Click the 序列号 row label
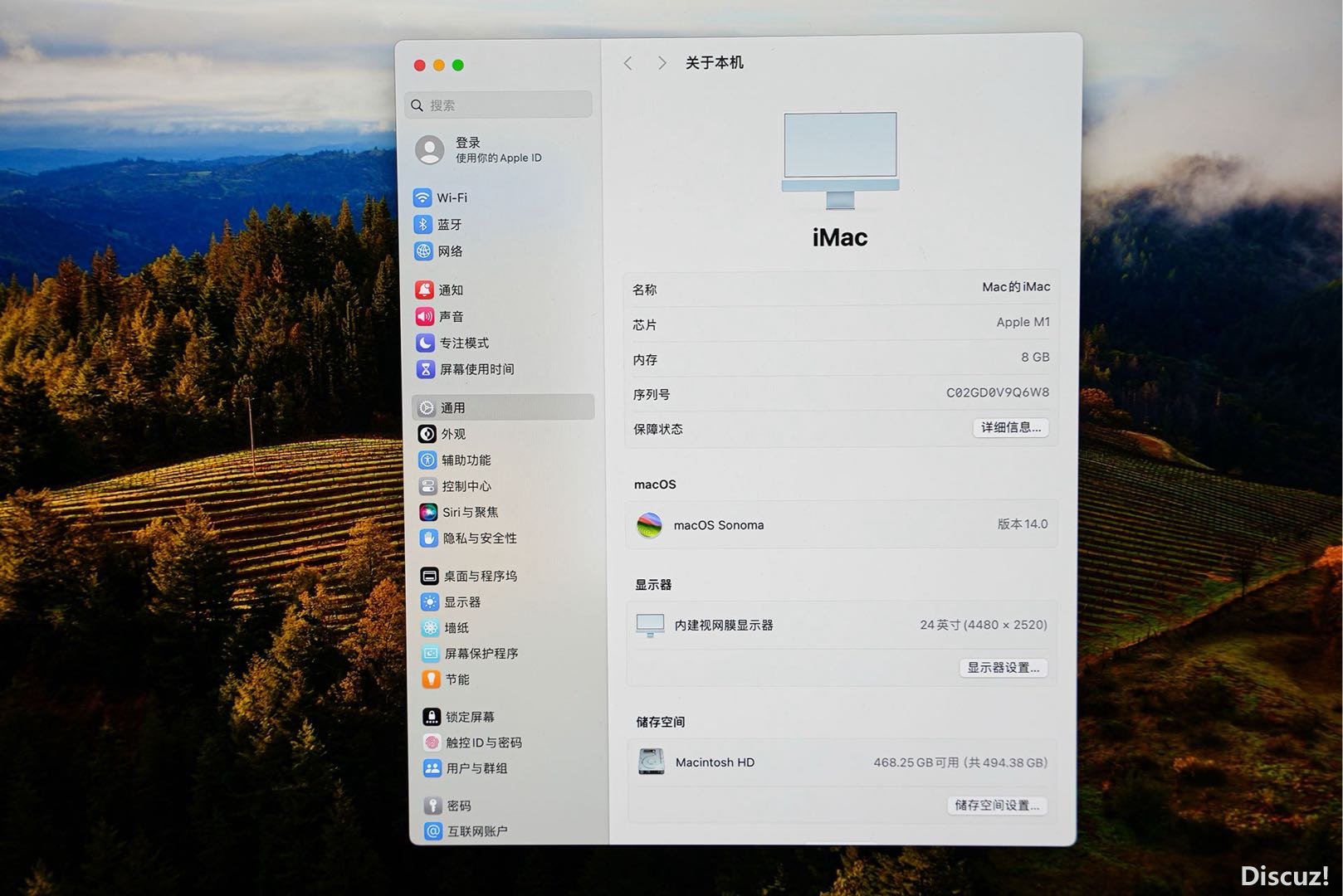1343x896 pixels. tap(652, 395)
